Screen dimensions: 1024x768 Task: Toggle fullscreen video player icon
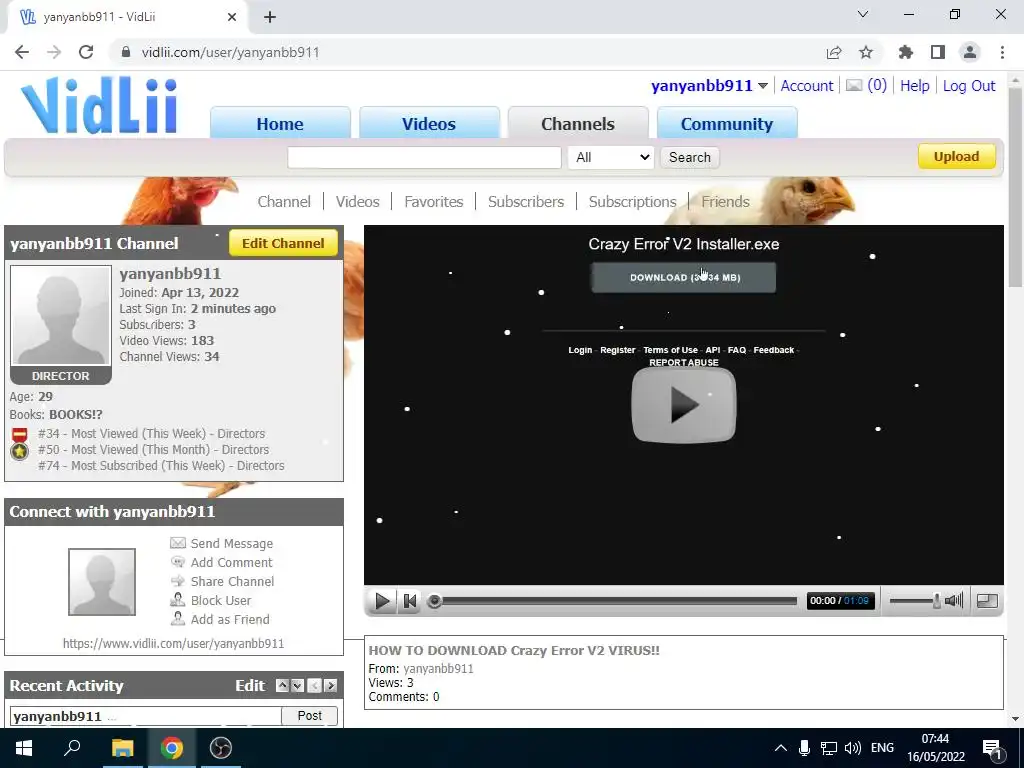(987, 600)
